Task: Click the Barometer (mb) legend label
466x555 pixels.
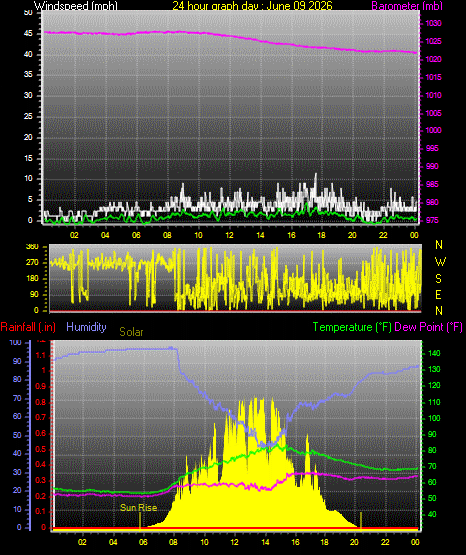Action: click(407, 6)
